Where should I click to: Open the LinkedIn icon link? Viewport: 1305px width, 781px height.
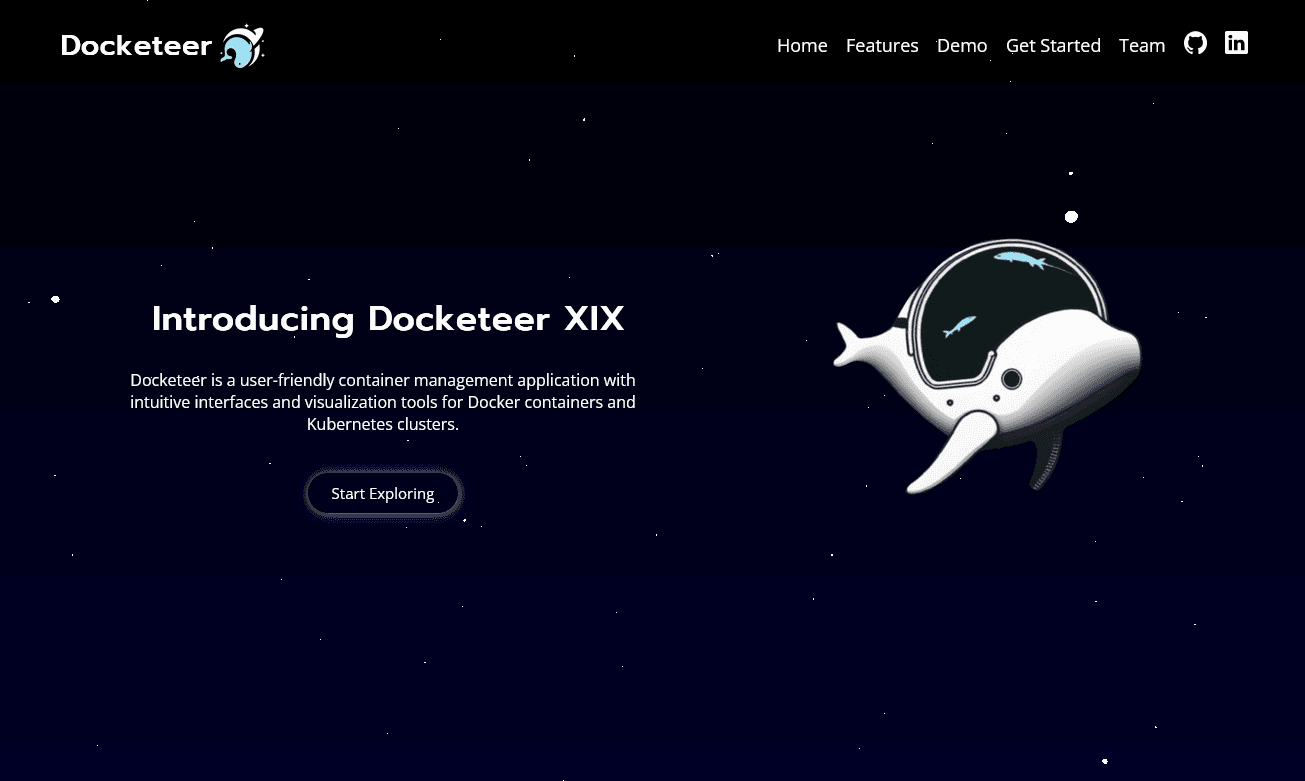(1236, 43)
